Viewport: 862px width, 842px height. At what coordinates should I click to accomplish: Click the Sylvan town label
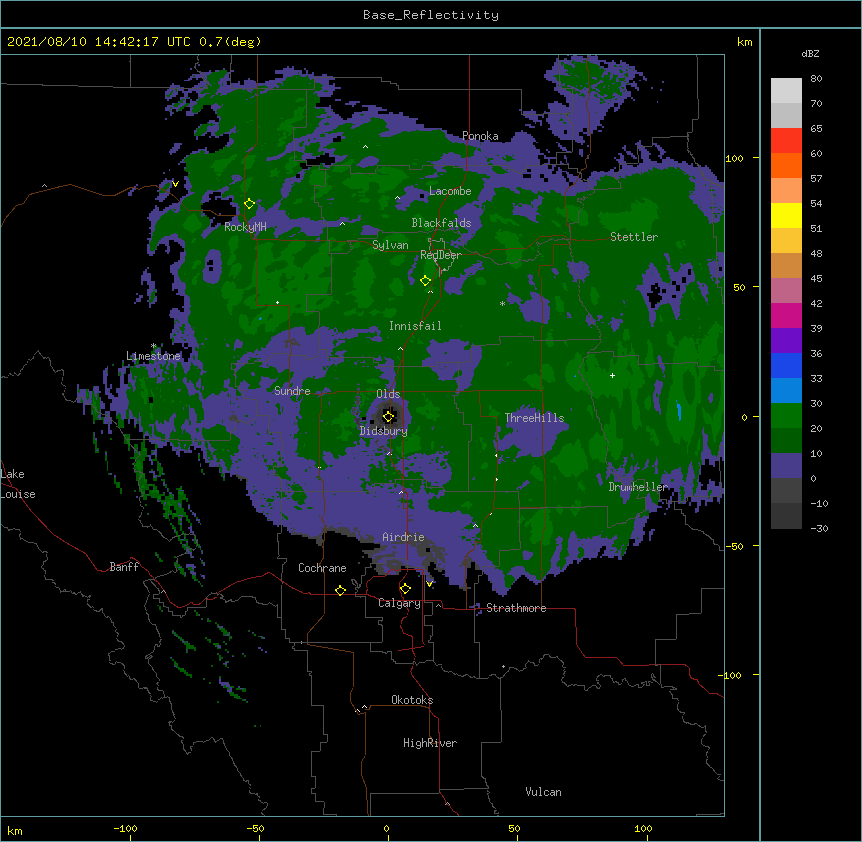coord(390,245)
